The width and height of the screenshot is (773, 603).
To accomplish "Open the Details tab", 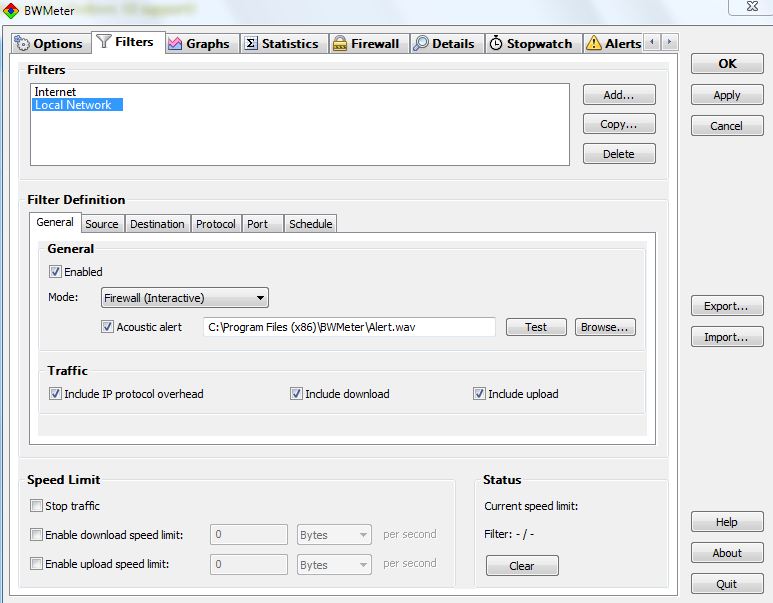I will click(x=447, y=43).
